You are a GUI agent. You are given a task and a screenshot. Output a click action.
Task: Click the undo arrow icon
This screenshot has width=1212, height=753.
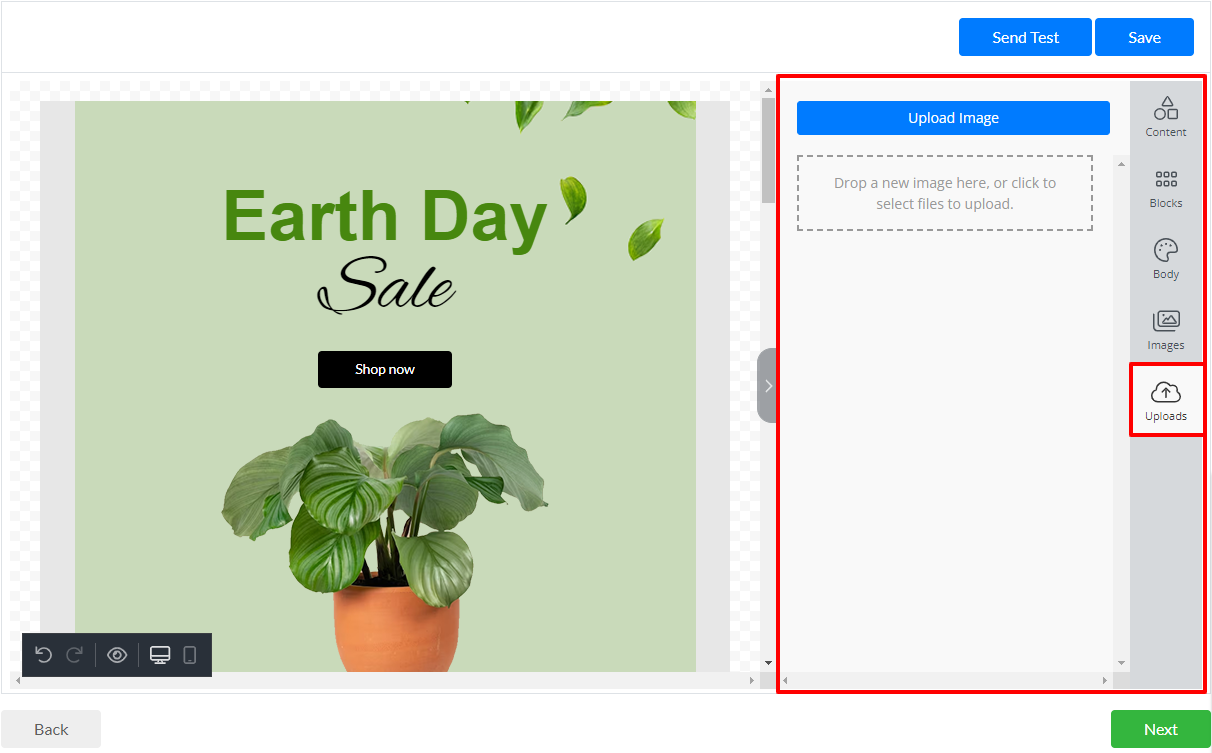43,655
